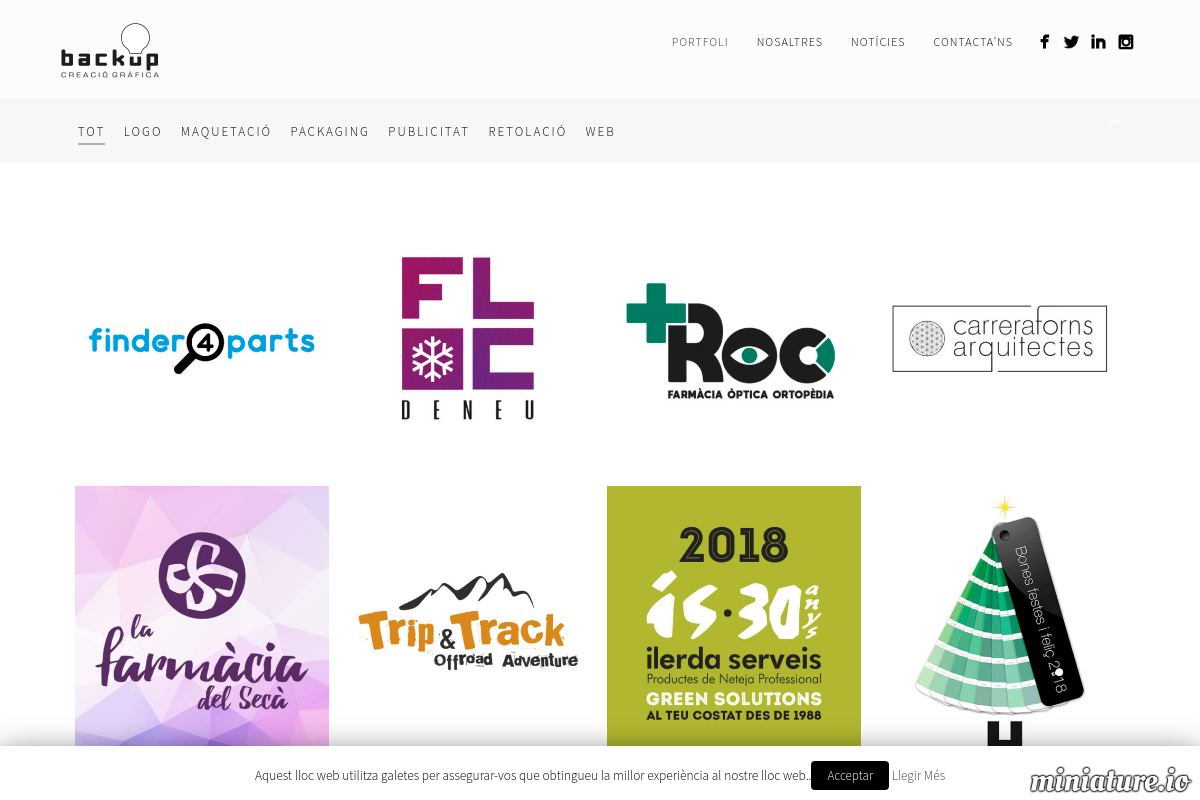This screenshot has width=1200, height=800.
Task: Filter portfolio by Retolació
Action: 527,132
